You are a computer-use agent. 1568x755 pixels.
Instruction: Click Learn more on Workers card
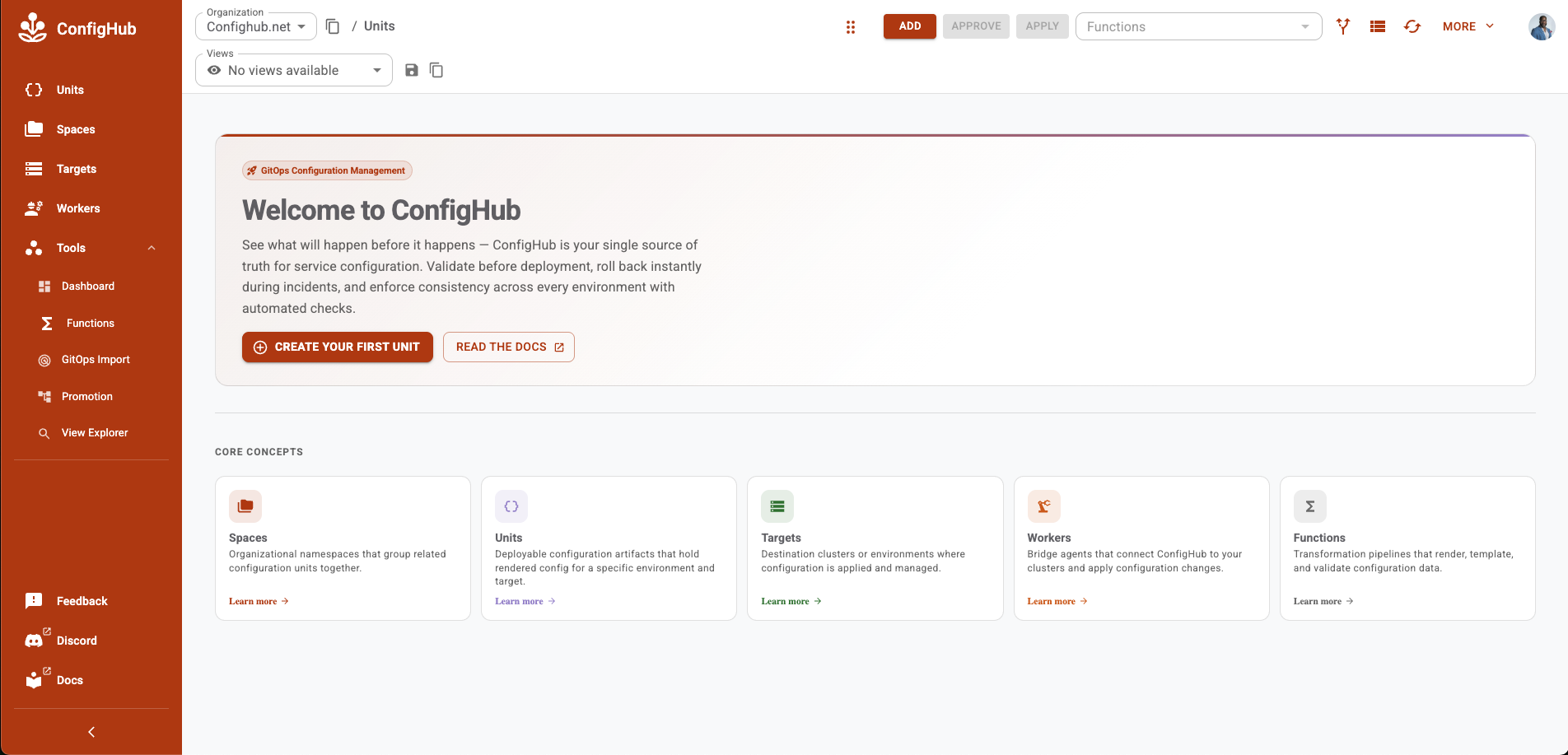1057,601
